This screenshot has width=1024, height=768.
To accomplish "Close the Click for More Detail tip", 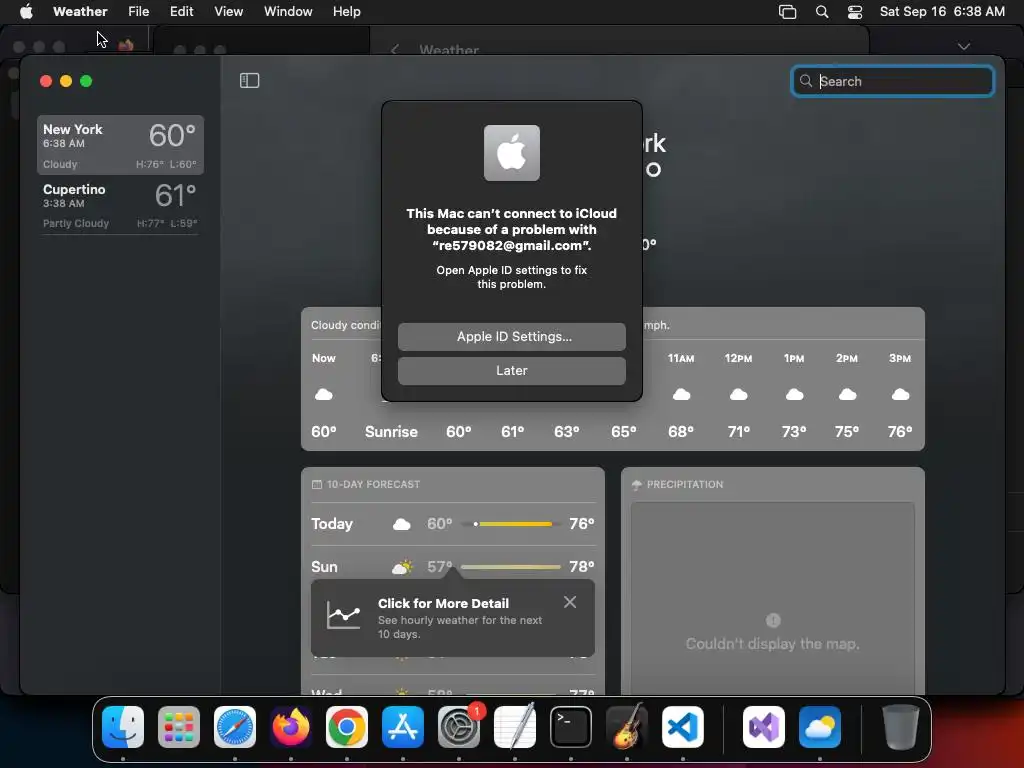I will 569,602.
